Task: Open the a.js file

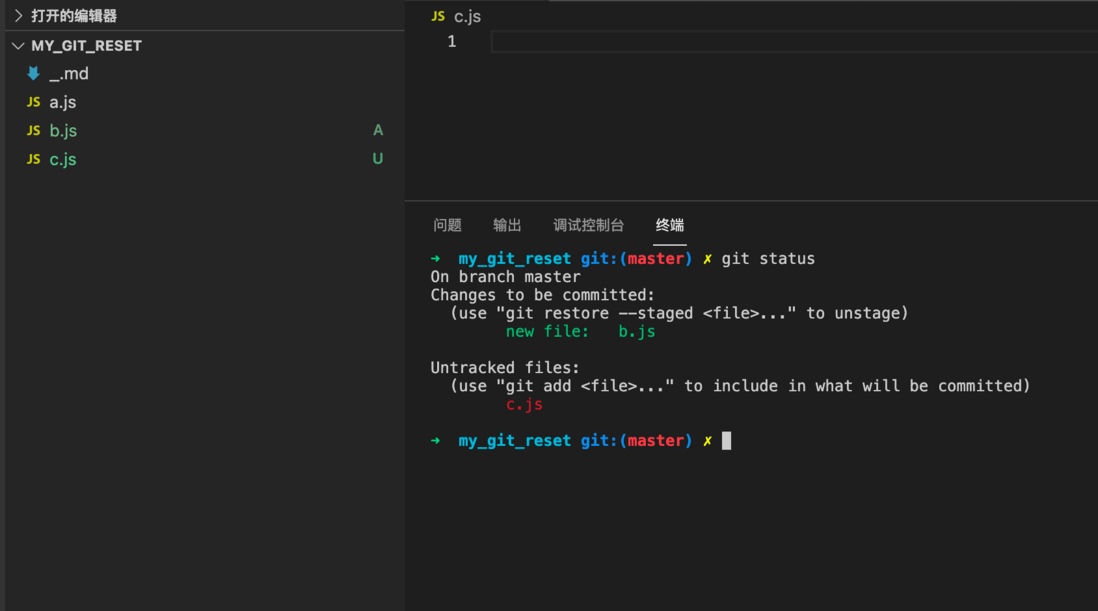Action: pos(62,102)
